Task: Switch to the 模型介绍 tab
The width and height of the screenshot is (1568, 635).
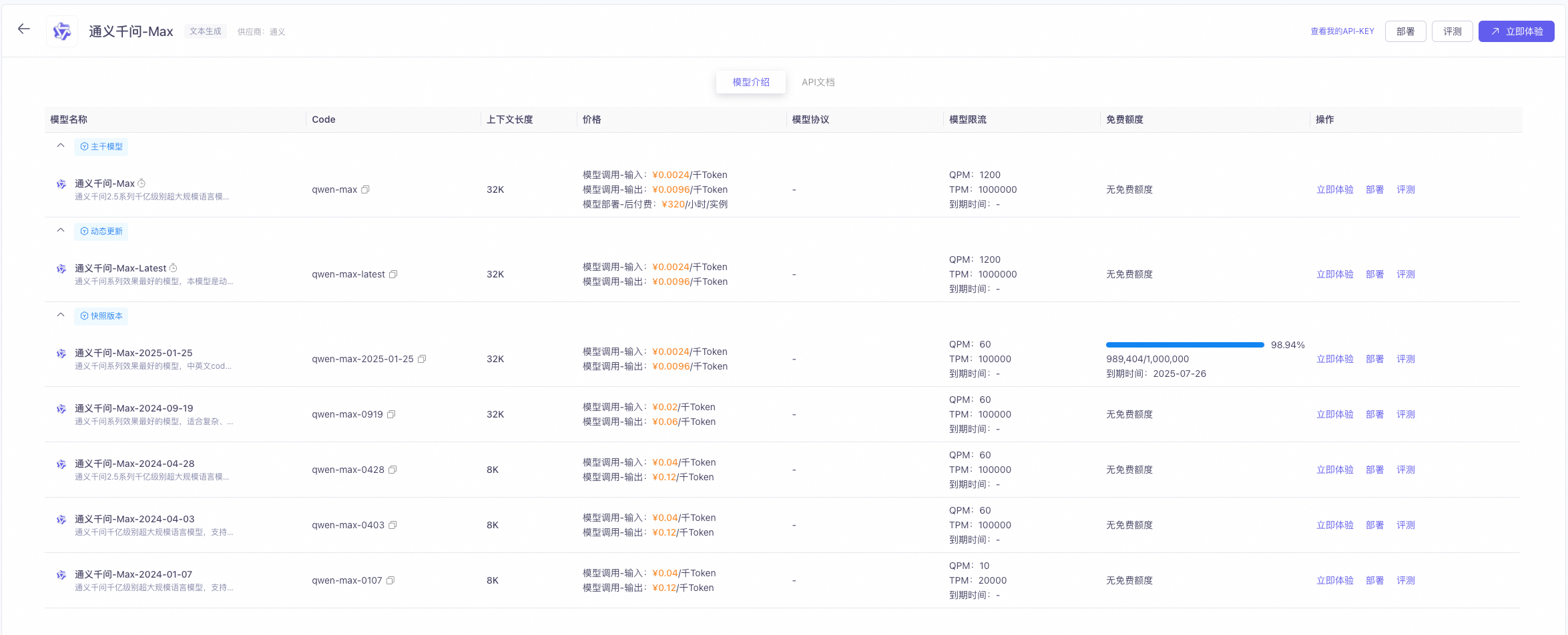Action: coord(751,82)
